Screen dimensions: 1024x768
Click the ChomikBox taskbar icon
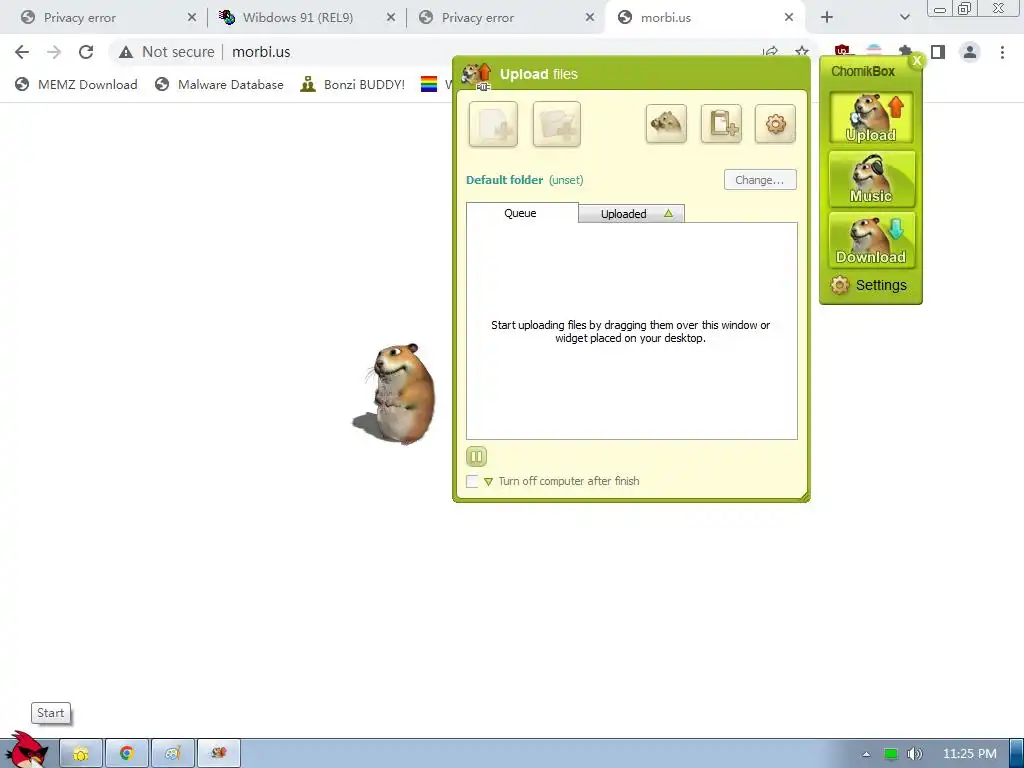point(219,754)
